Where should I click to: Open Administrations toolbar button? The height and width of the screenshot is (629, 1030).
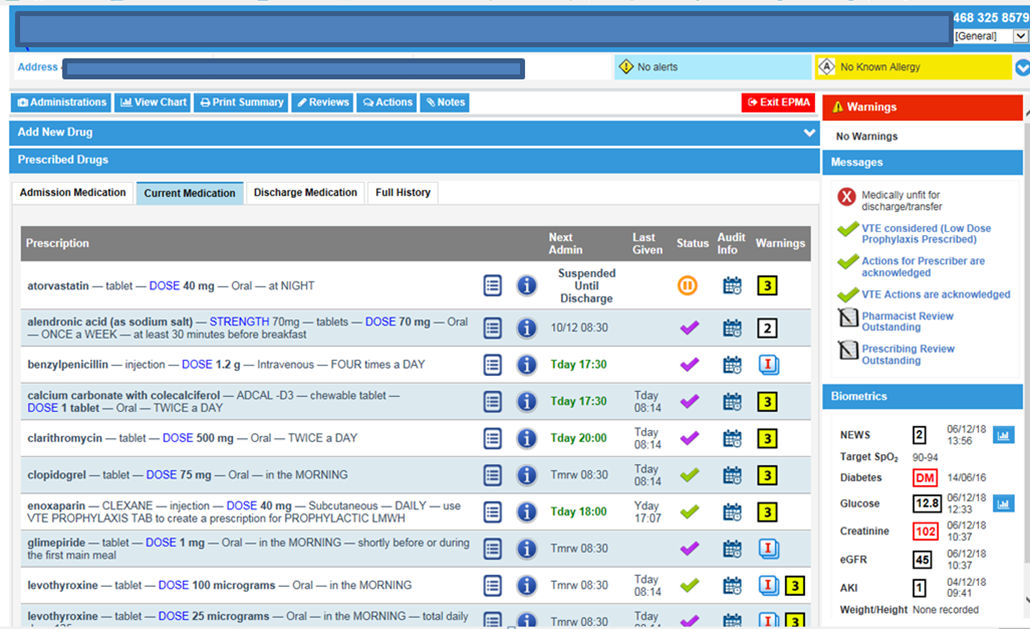(x=61, y=102)
